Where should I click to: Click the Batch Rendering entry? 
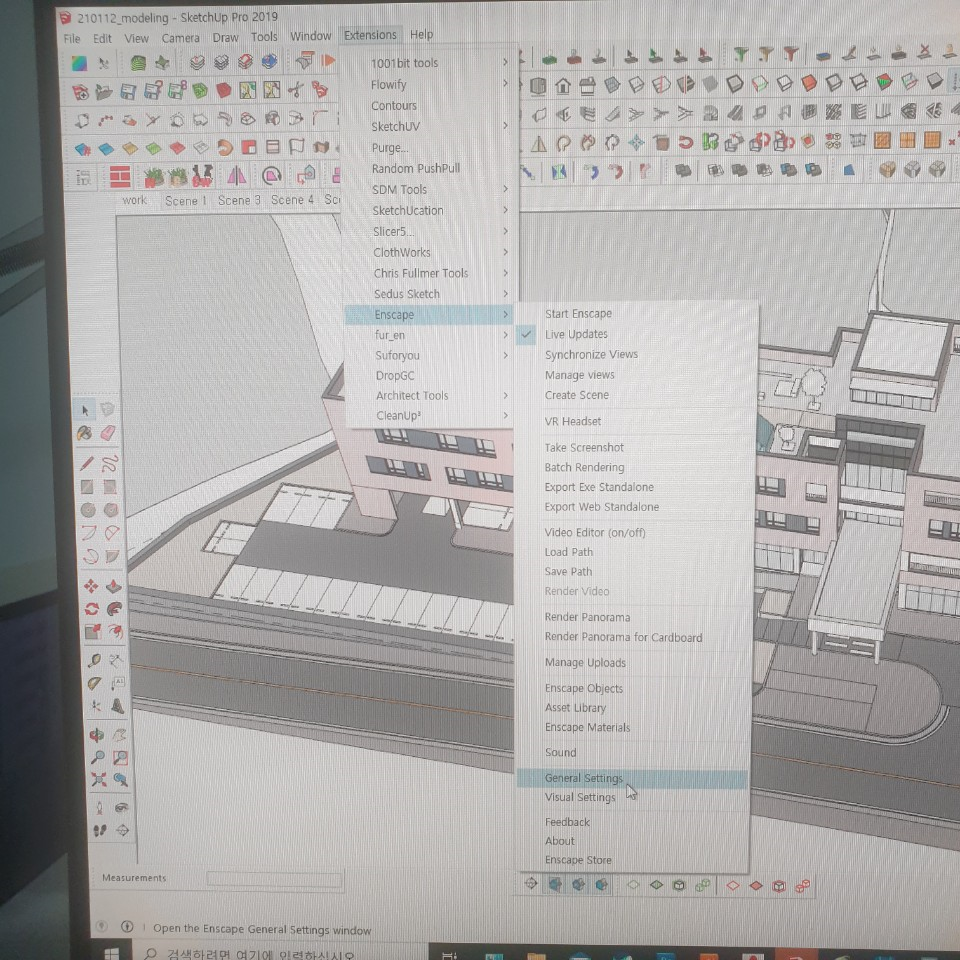click(x=584, y=467)
